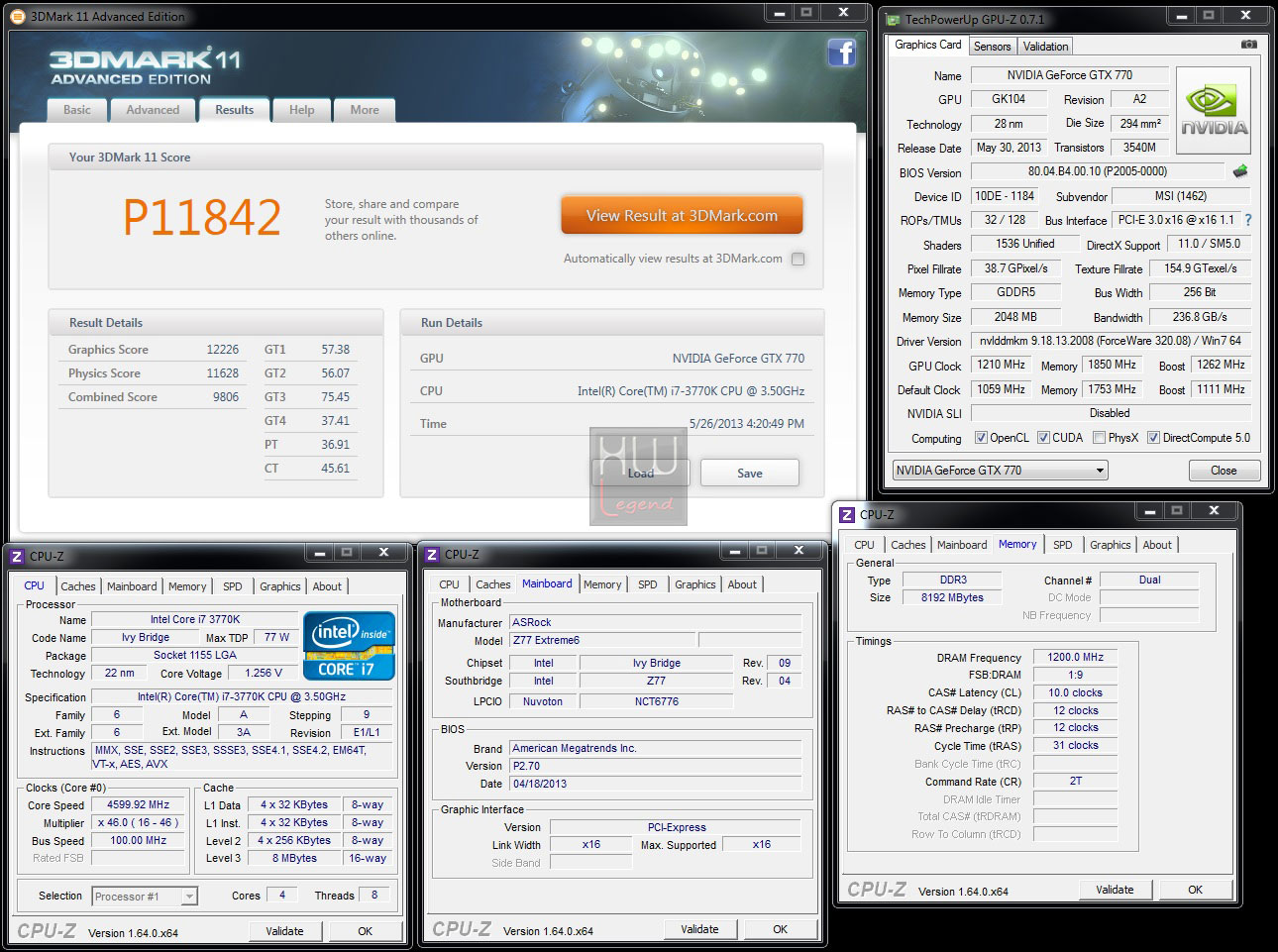Viewport: 1278px width, 952px height.
Task: Open the Processor #1 selection dropdown
Action: coord(145,896)
